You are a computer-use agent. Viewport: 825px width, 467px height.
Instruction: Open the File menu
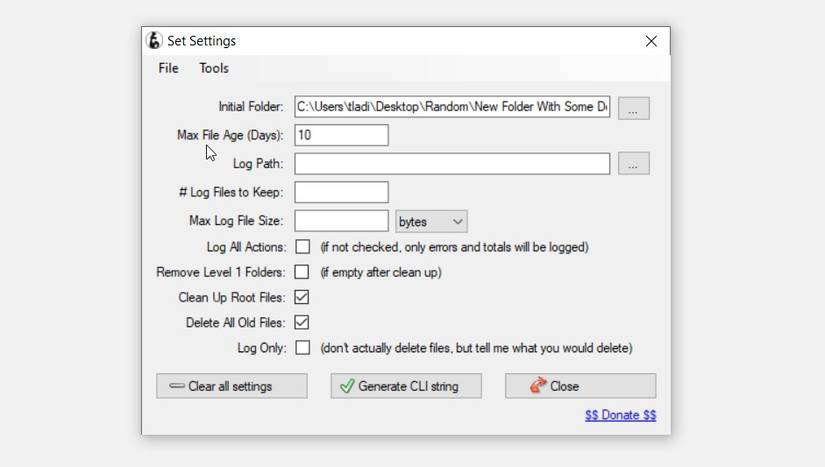(168, 68)
